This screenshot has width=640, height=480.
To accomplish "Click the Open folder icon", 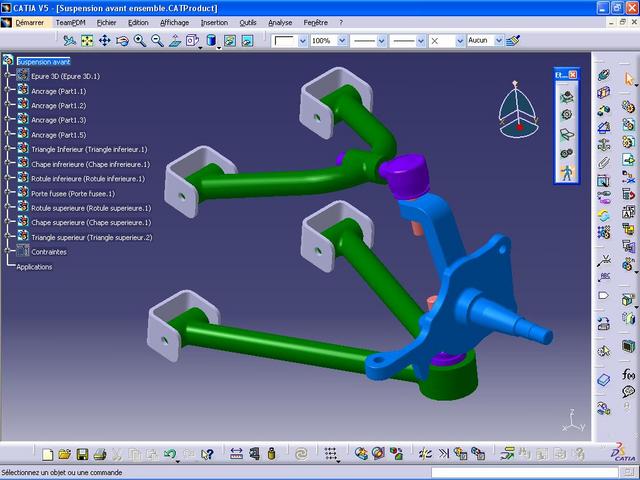I will tap(64, 454).
